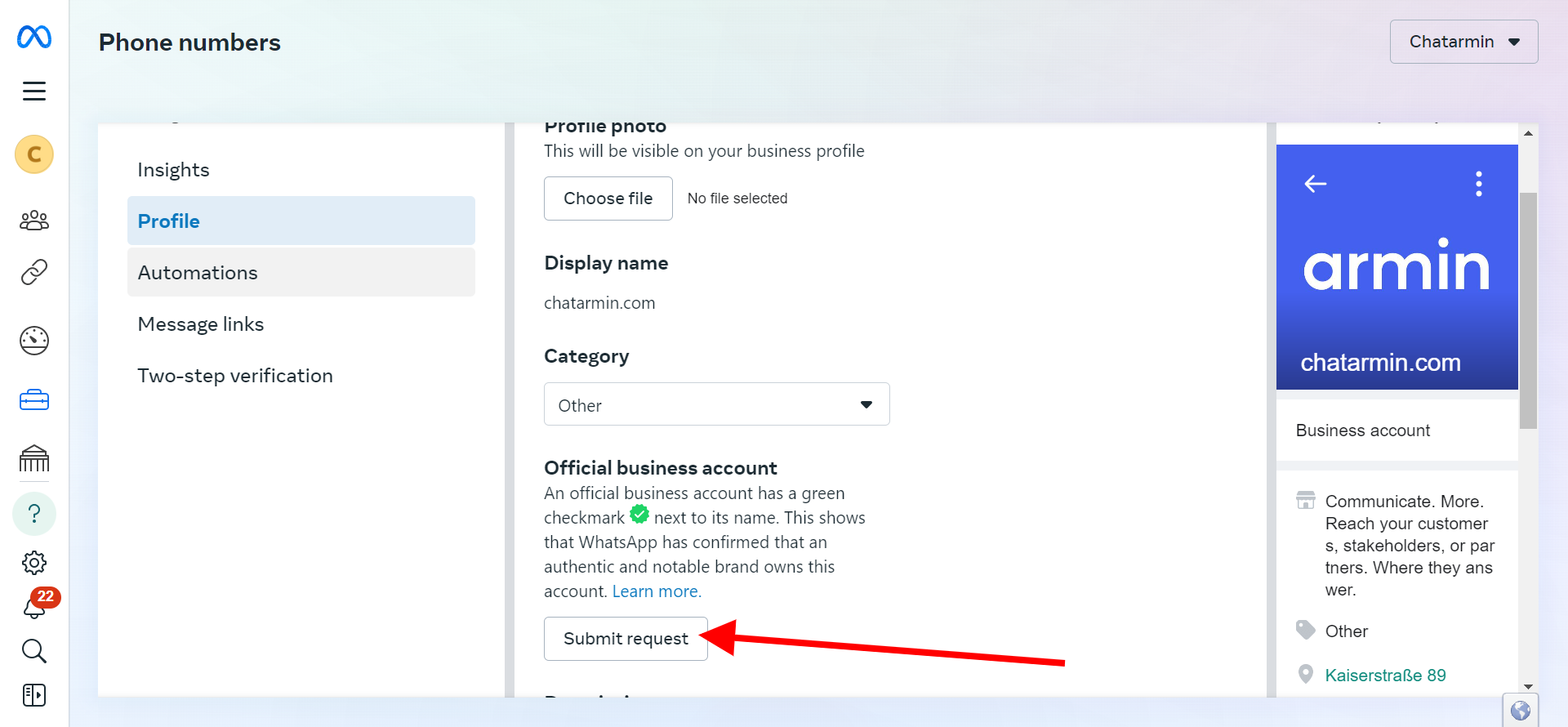This screenshot has height=727, width=1568.
Task: Open the dashboard gauge icon
Action: tap(34, 341)
